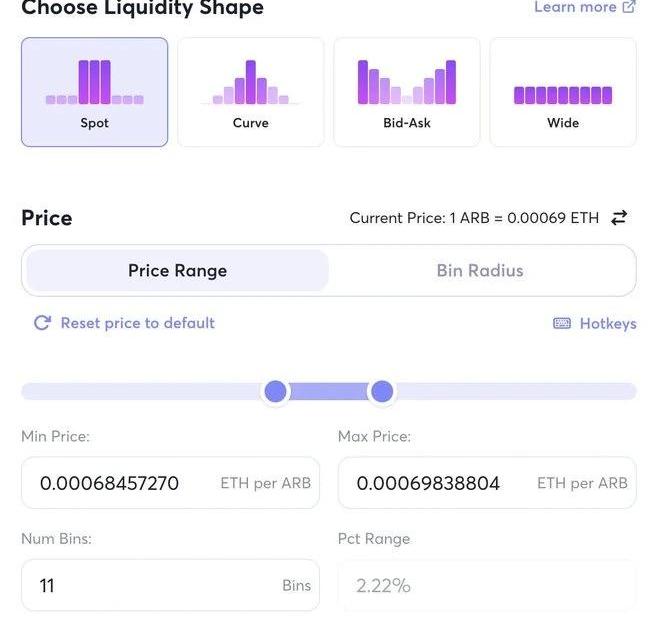
Task: Click the external link icon beside Learn more
Action: pyautogui.click(x=629, y=7)
